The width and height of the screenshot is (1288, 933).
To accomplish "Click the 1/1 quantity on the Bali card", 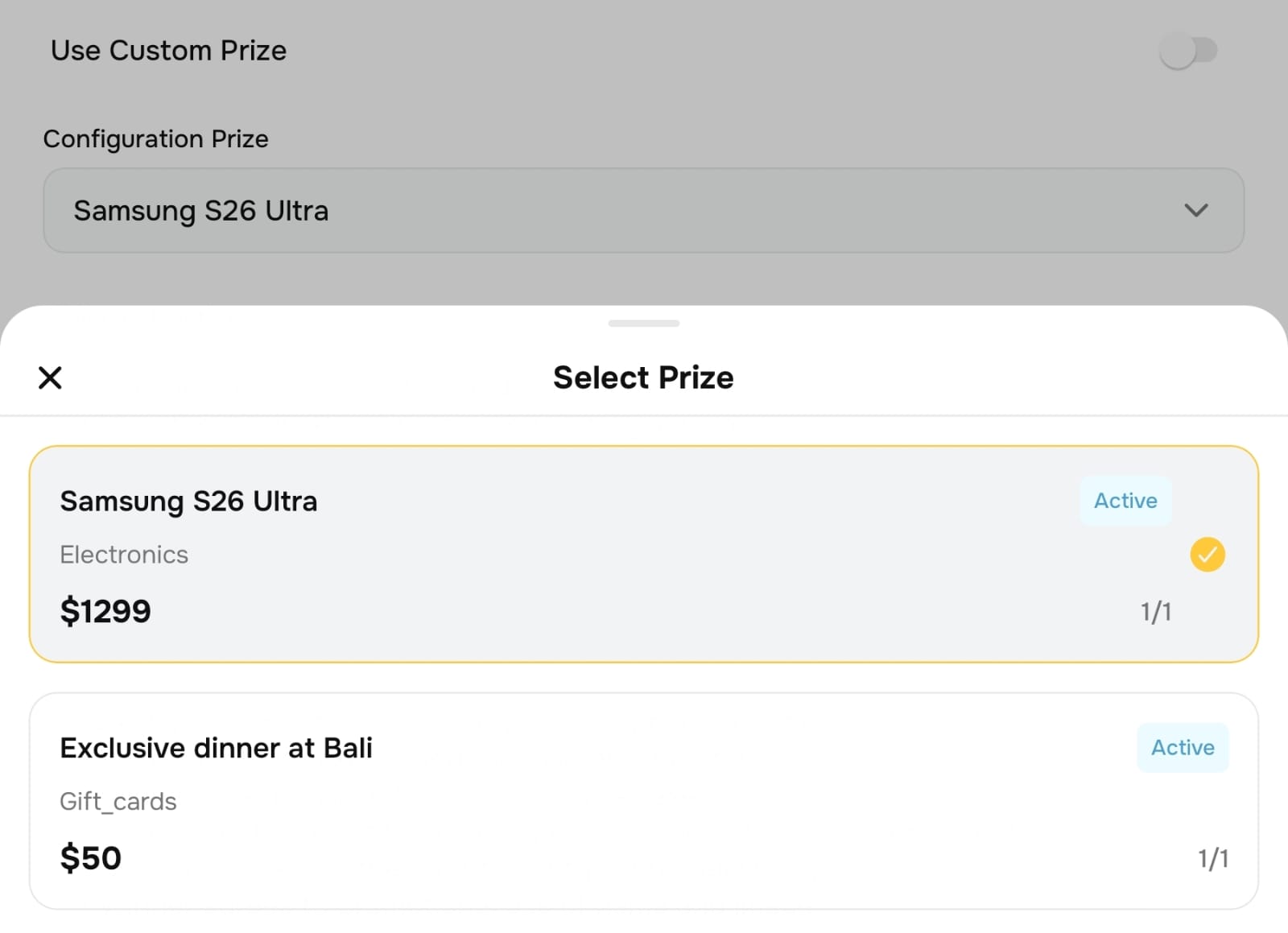I will pos(1212,859).
